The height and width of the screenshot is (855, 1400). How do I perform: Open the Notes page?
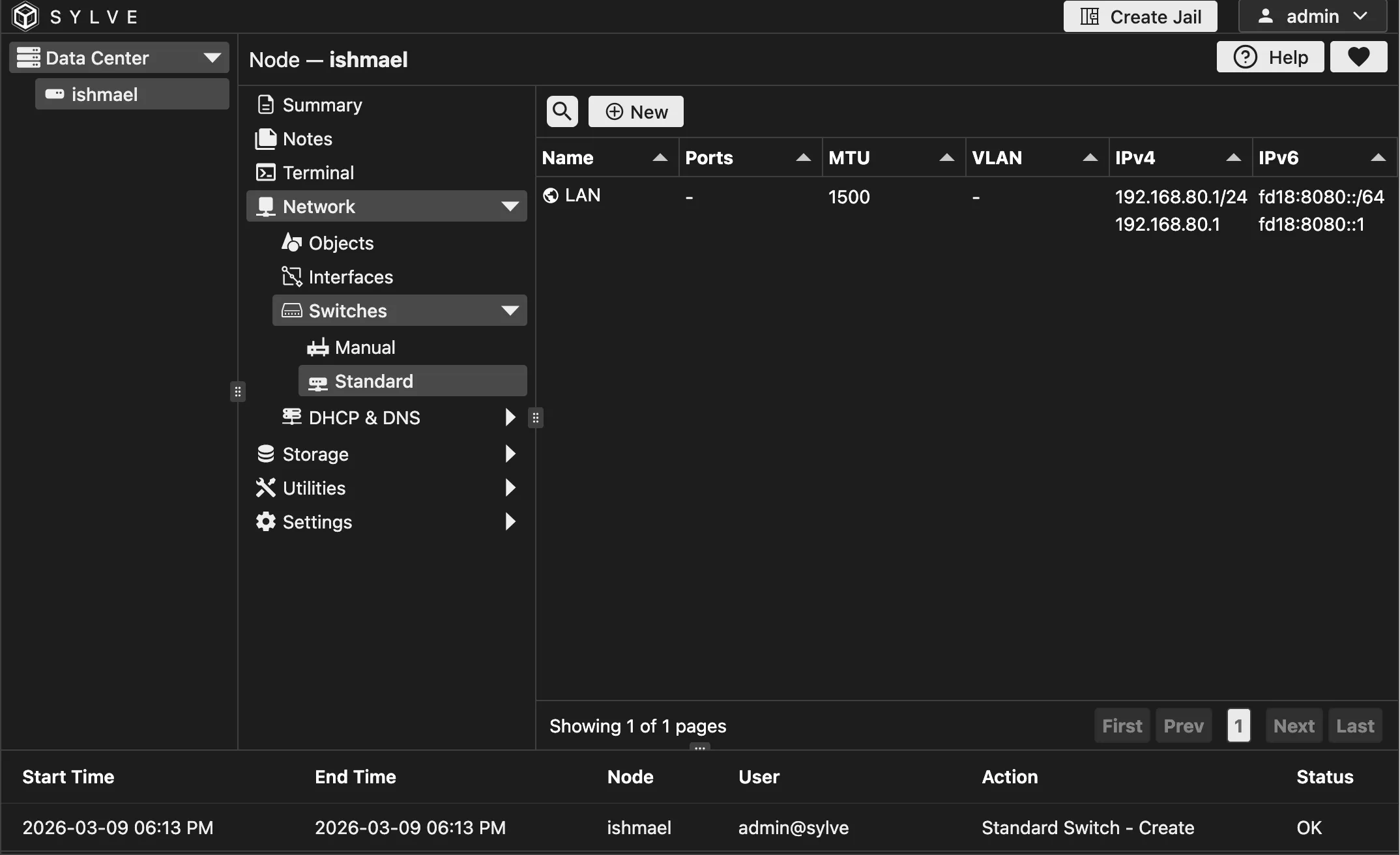pyautogui.click(x=307, y=139)
